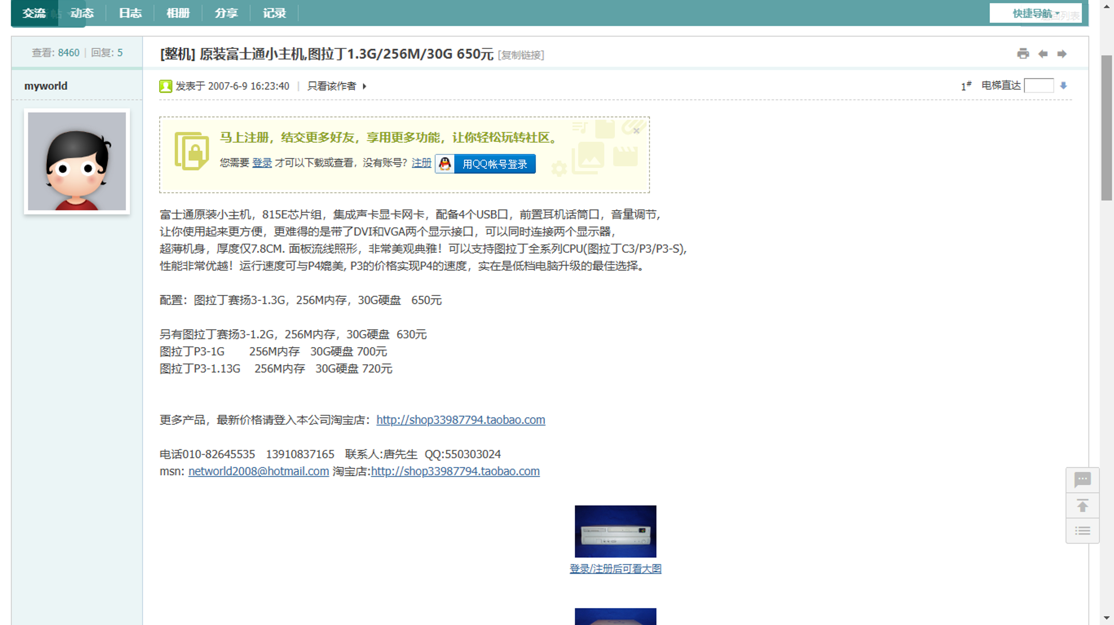Click the 复制链接 copy link
This screenshot has height=625, width=1114.
[x=521, y=56]
